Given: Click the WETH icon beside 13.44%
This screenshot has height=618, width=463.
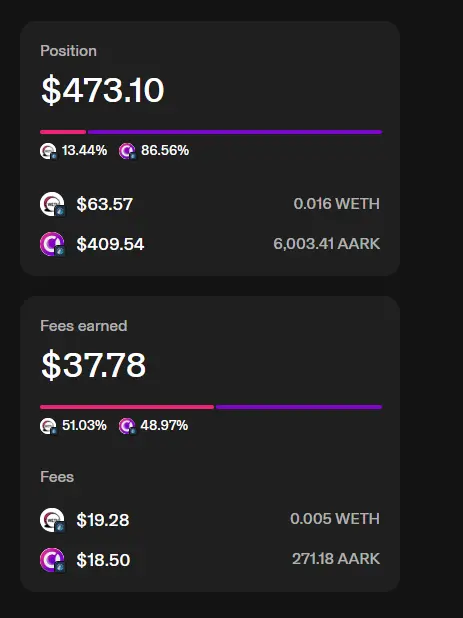Looking at the screenshot, I should [48, 151].
